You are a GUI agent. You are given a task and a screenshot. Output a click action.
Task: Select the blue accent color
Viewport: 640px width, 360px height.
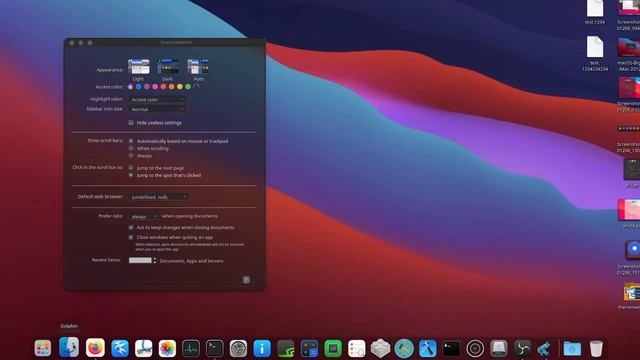139,87
